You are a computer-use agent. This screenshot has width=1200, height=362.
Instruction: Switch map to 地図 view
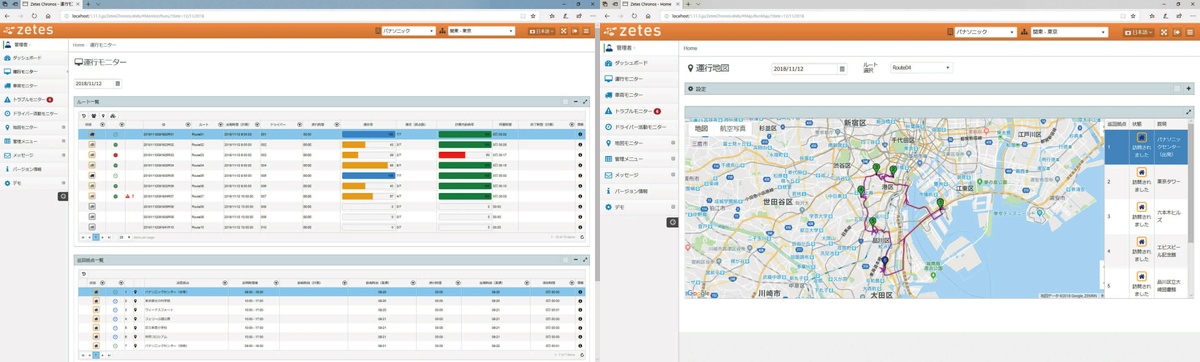click(x=701, y=128)
